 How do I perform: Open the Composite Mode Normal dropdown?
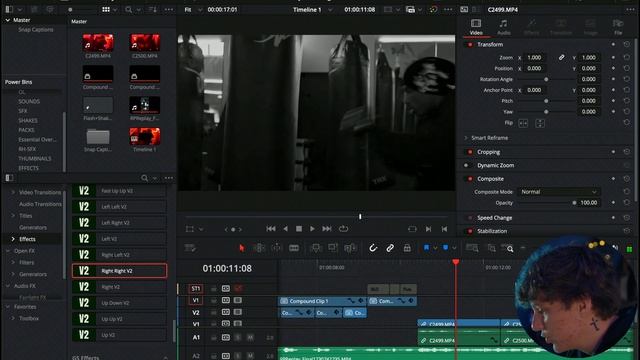[558, 191]
